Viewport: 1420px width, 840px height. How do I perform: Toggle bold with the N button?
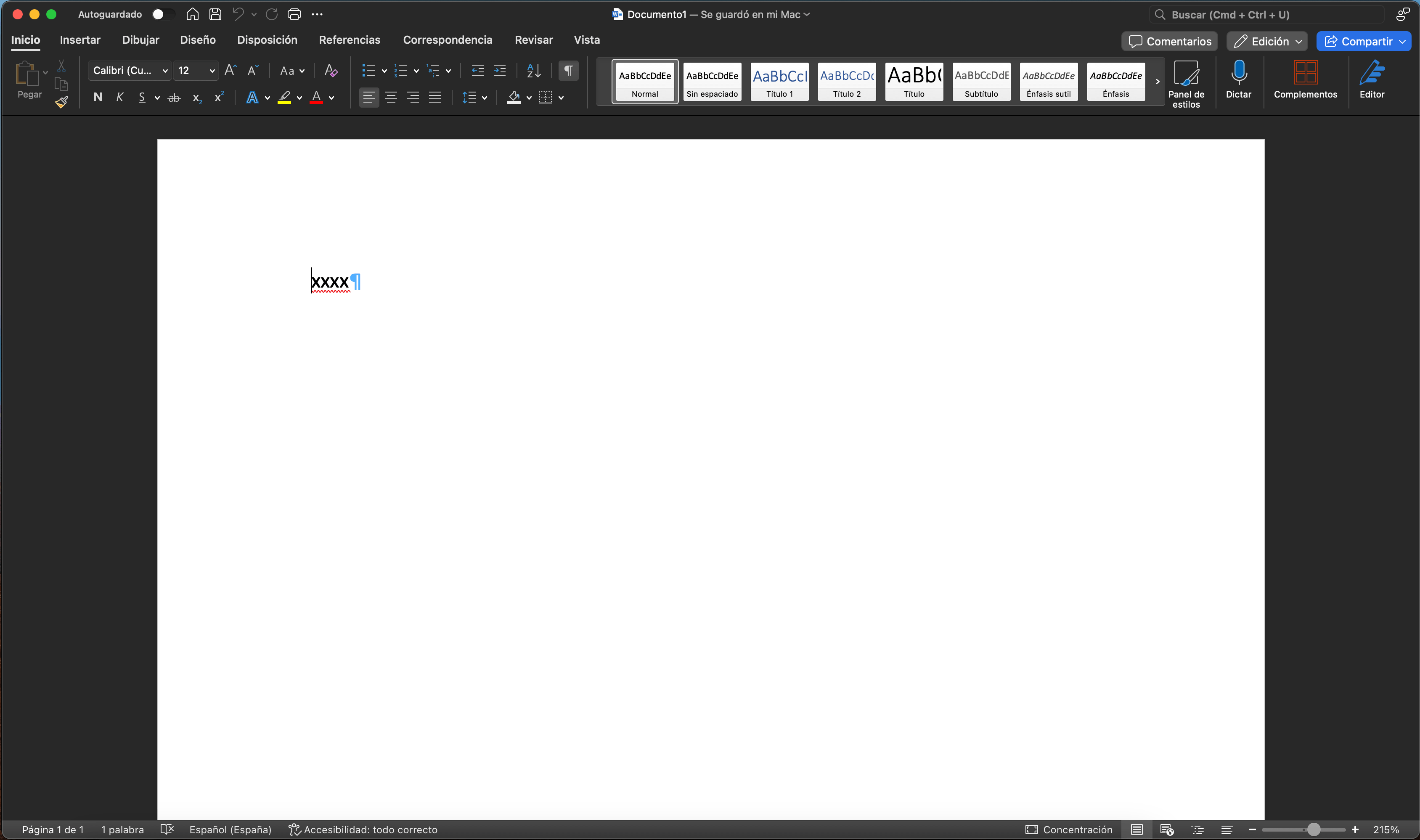(98, 98)
